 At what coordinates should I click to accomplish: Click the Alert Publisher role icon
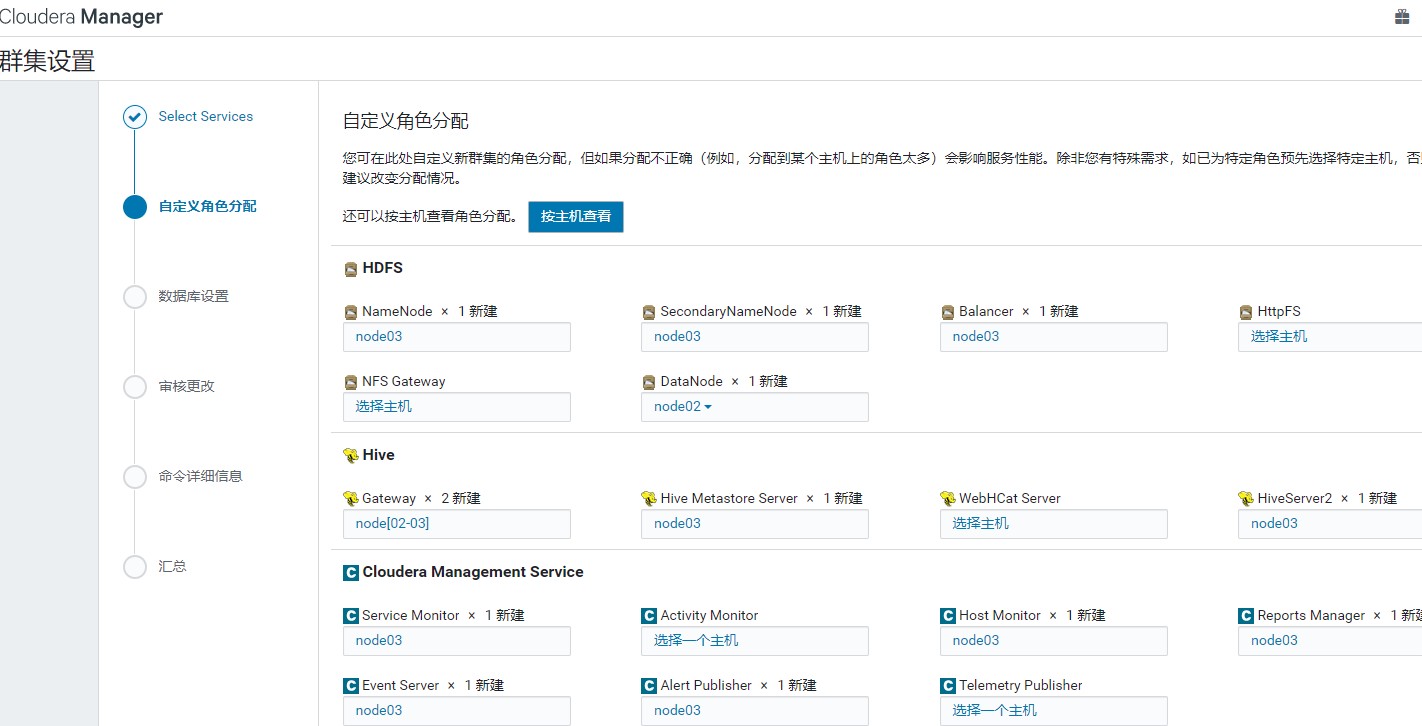(649, 686)
